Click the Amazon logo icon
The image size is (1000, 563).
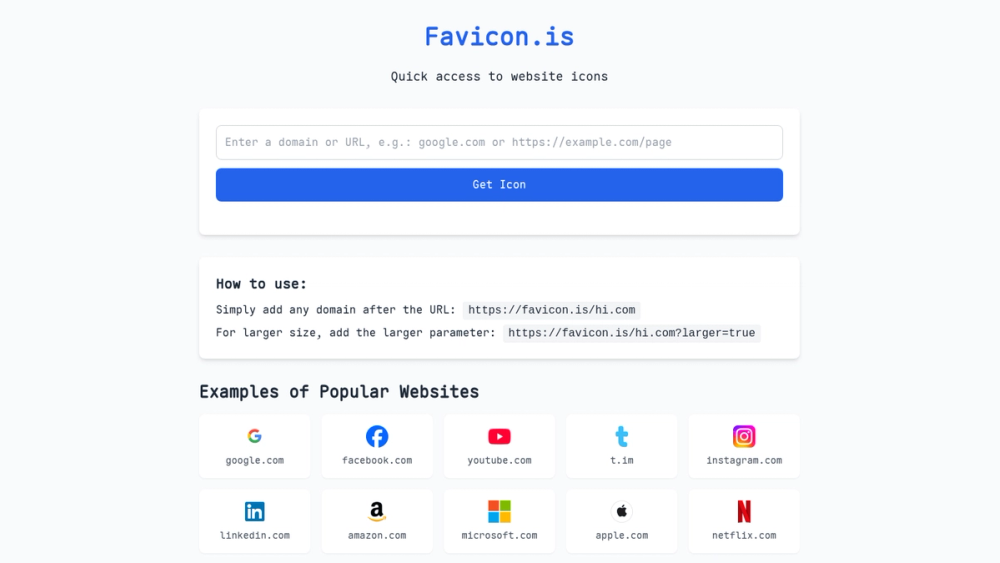coord(377,511)
